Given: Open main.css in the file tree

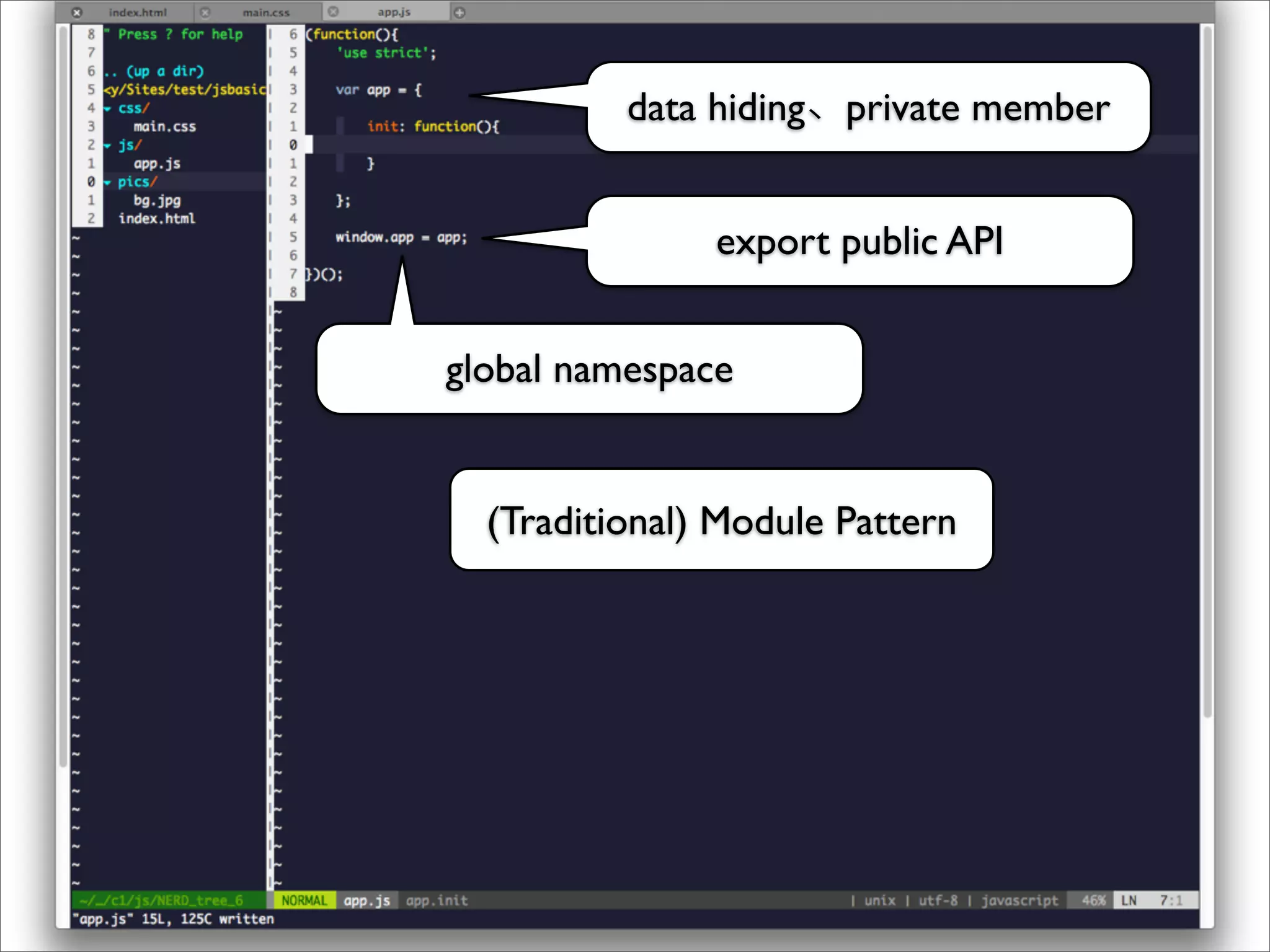Looking at the screenshot, I should tap(164, 126).
